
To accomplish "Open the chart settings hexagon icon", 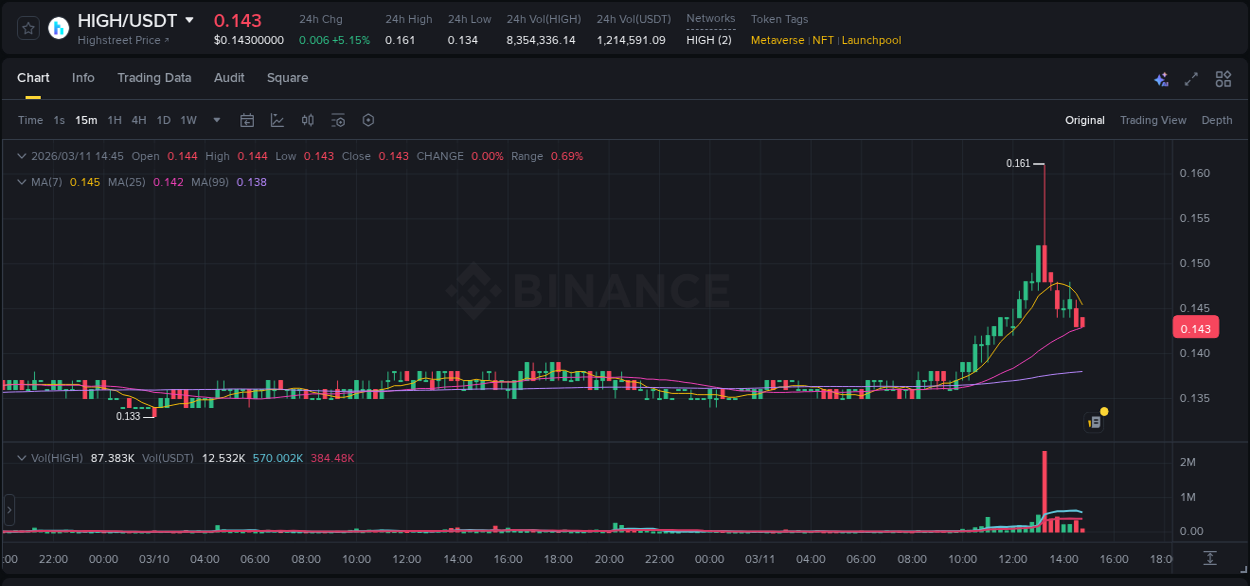I will (368, 120).
